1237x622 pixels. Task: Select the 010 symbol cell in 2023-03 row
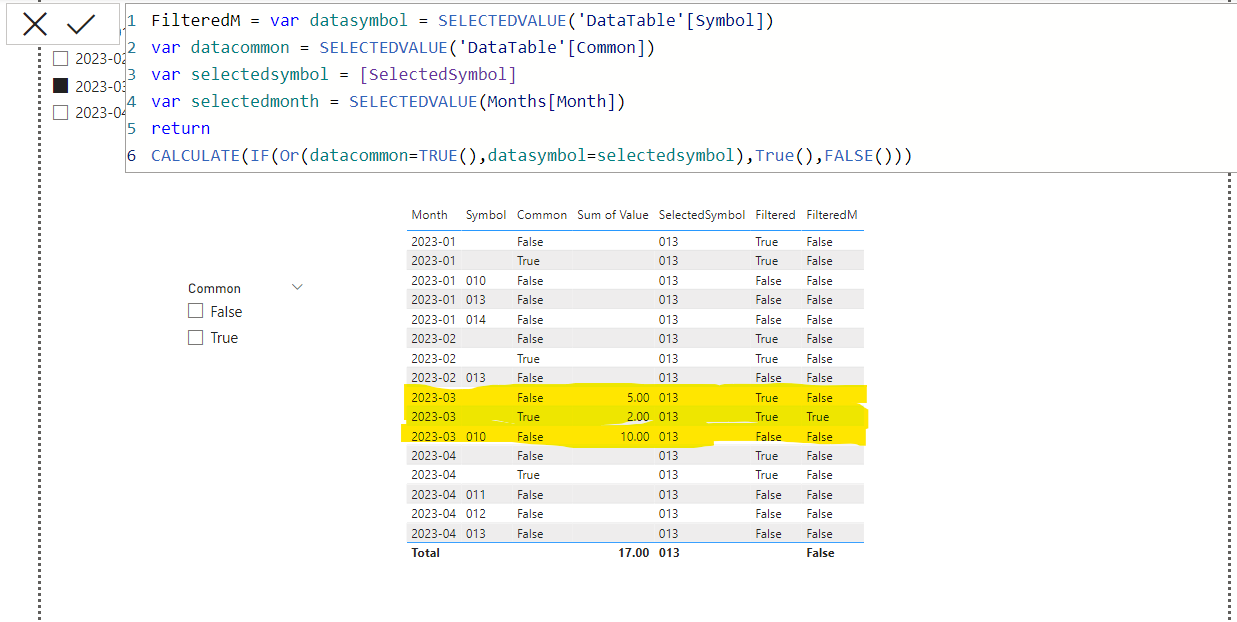click(x=476, y=437)
